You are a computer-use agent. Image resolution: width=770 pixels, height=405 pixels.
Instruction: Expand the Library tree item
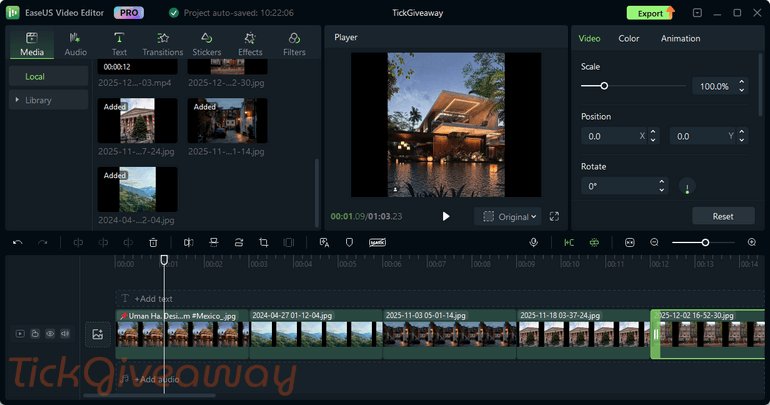point(17,100)
